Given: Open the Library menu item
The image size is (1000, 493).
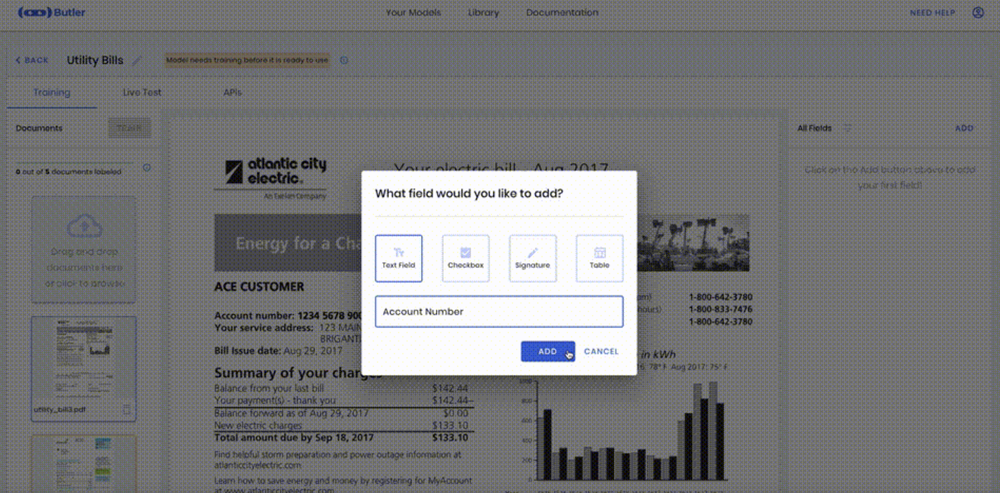Looking at the screenshot, I should pos(483,13).
